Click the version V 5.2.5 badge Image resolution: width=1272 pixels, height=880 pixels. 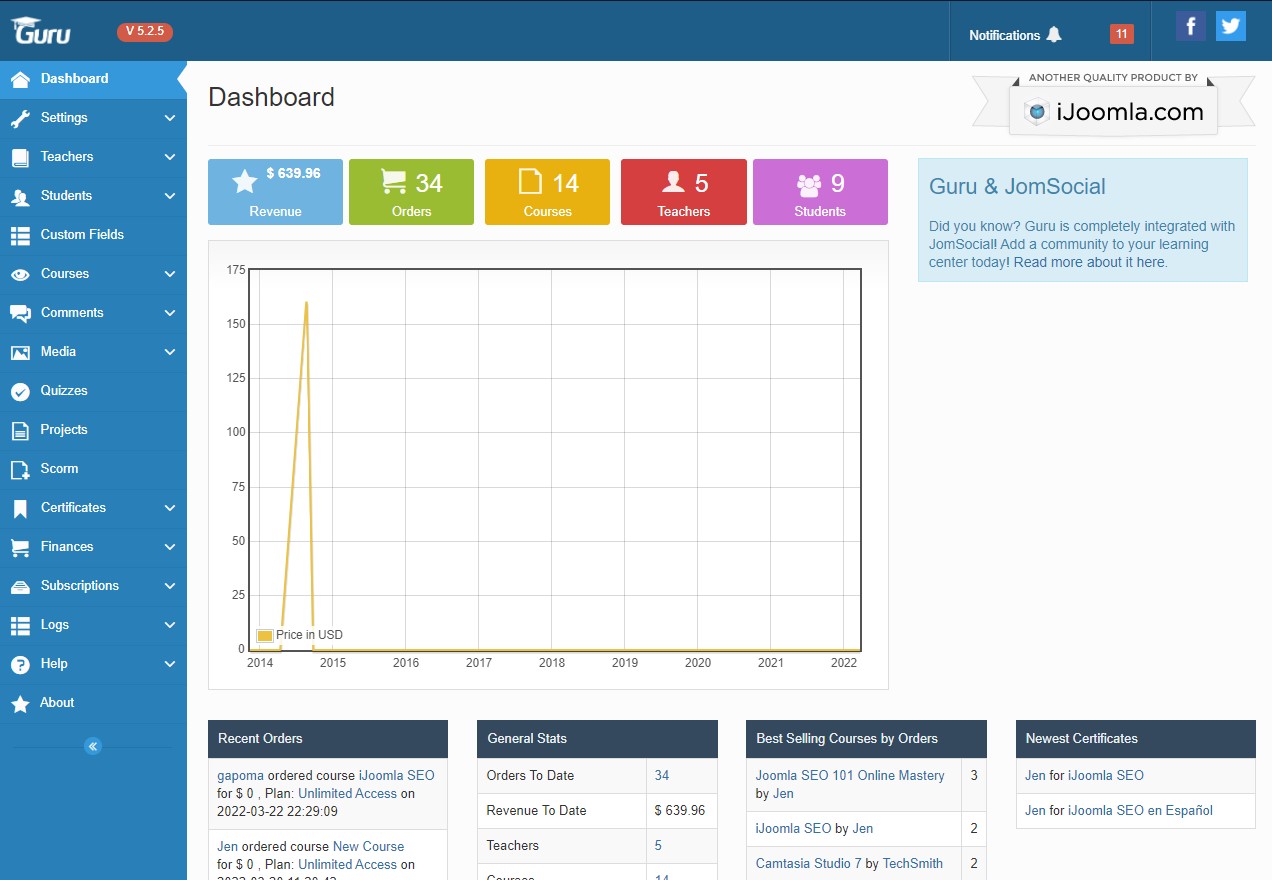(145, 31)
